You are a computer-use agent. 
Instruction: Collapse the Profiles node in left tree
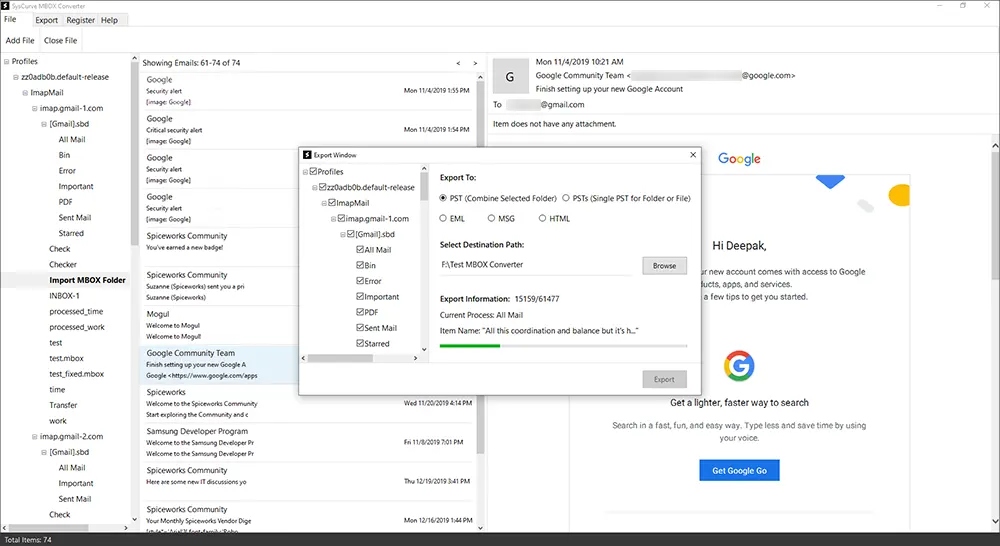tap(6, 62)
